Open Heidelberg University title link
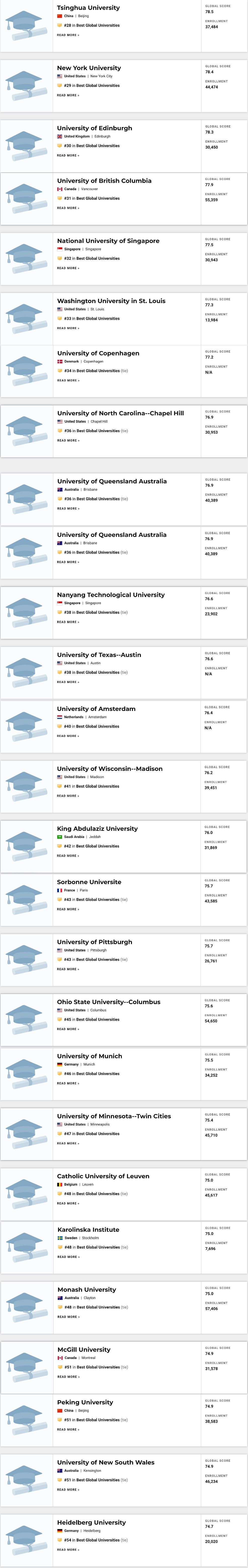This screenshot has width=248, height=1568. 92,1522
